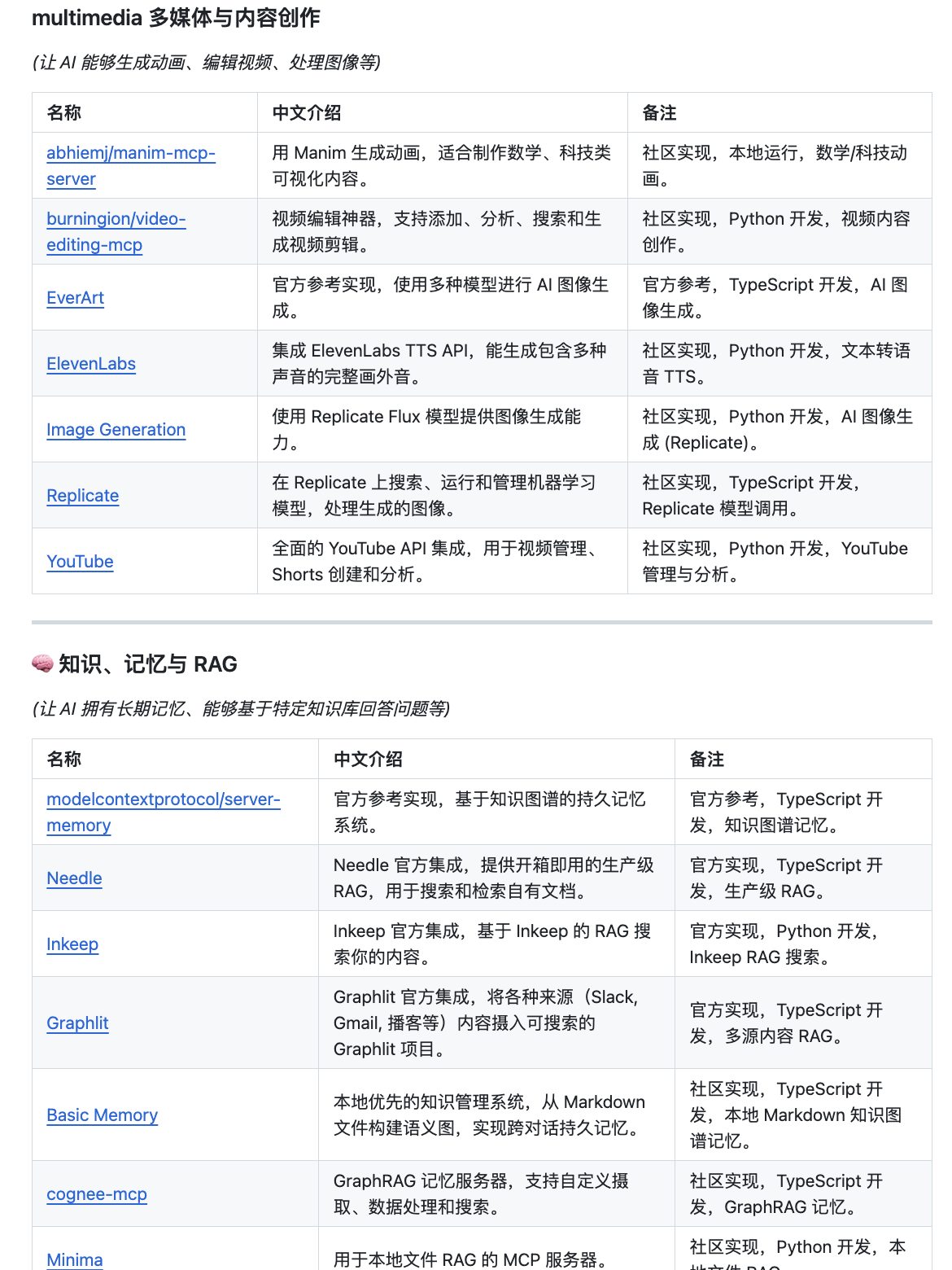Select the multimedia 多媒体与内容创作 heading
The image size is (952, 1270).
(176, 18)
